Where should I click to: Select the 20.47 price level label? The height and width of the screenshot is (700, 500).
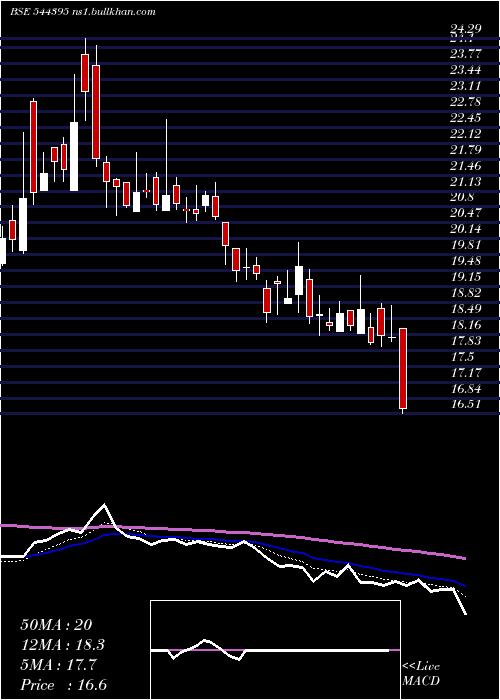click(x=466, y=213)
